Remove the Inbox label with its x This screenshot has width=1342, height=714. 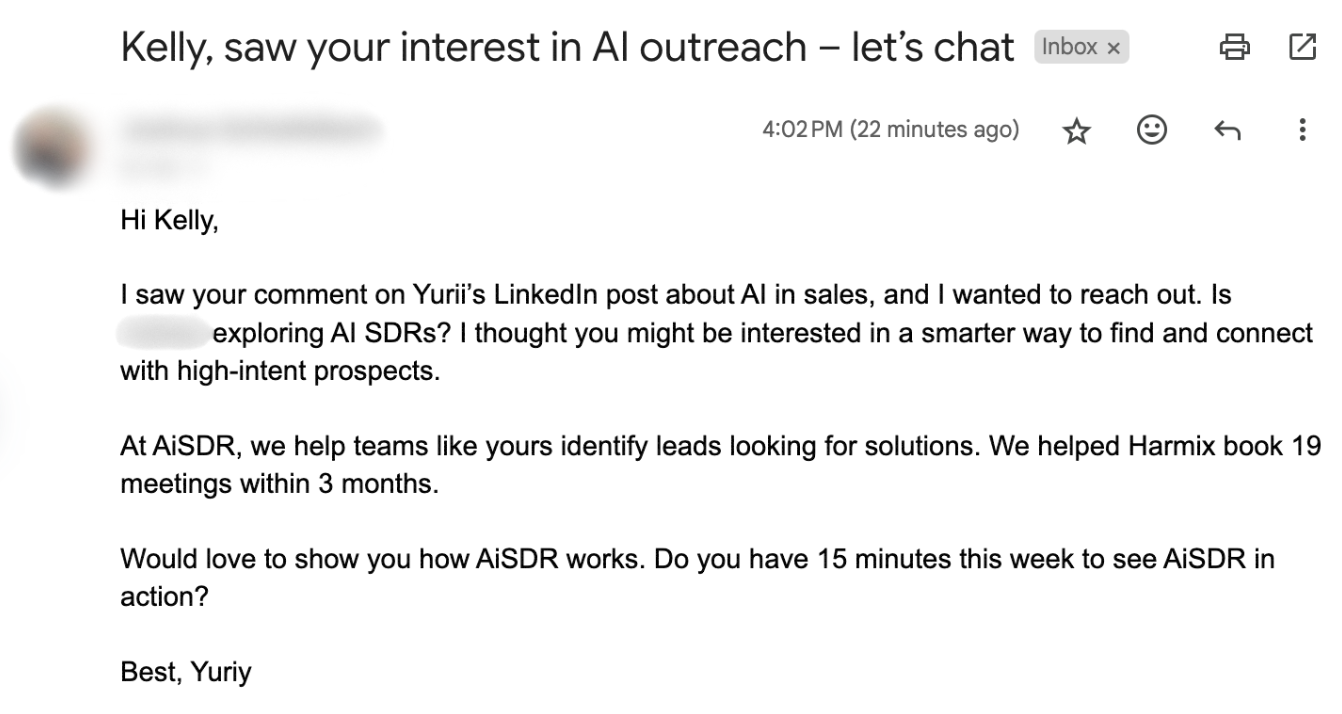coord(1114,48)
